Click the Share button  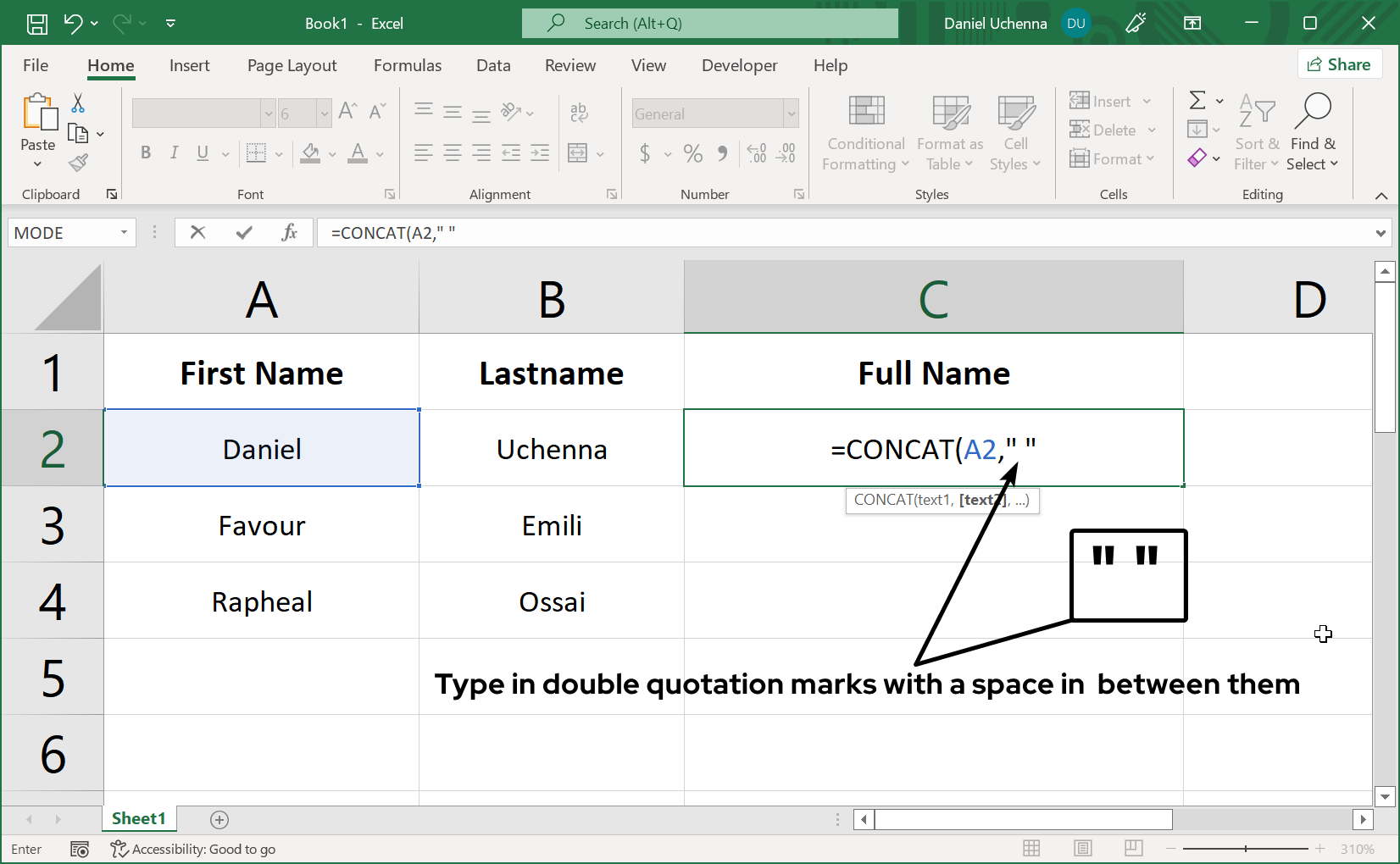click(x=1340, y=64)
